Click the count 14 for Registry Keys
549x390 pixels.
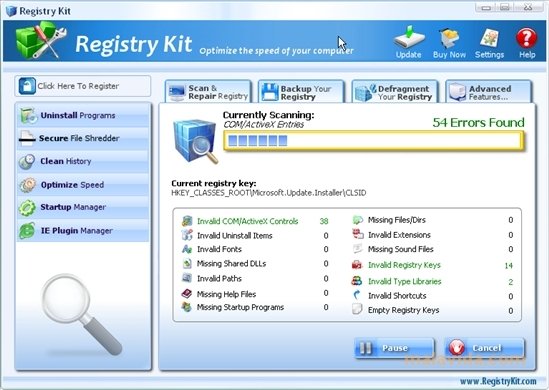tap(509, 266)
